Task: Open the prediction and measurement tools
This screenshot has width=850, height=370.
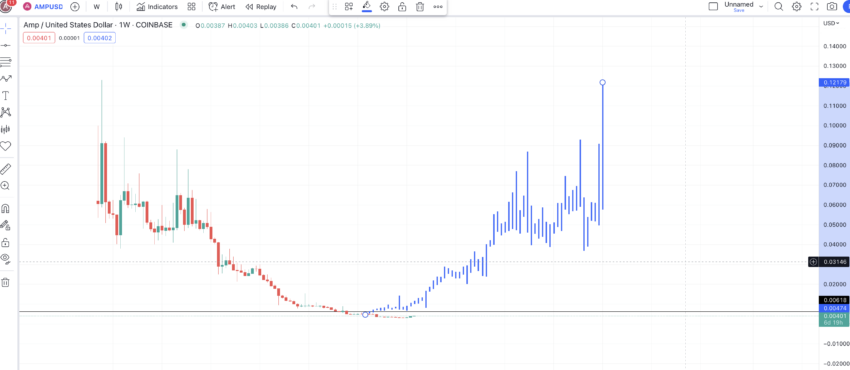Action: pyautogui.click(x=5, y=129)
